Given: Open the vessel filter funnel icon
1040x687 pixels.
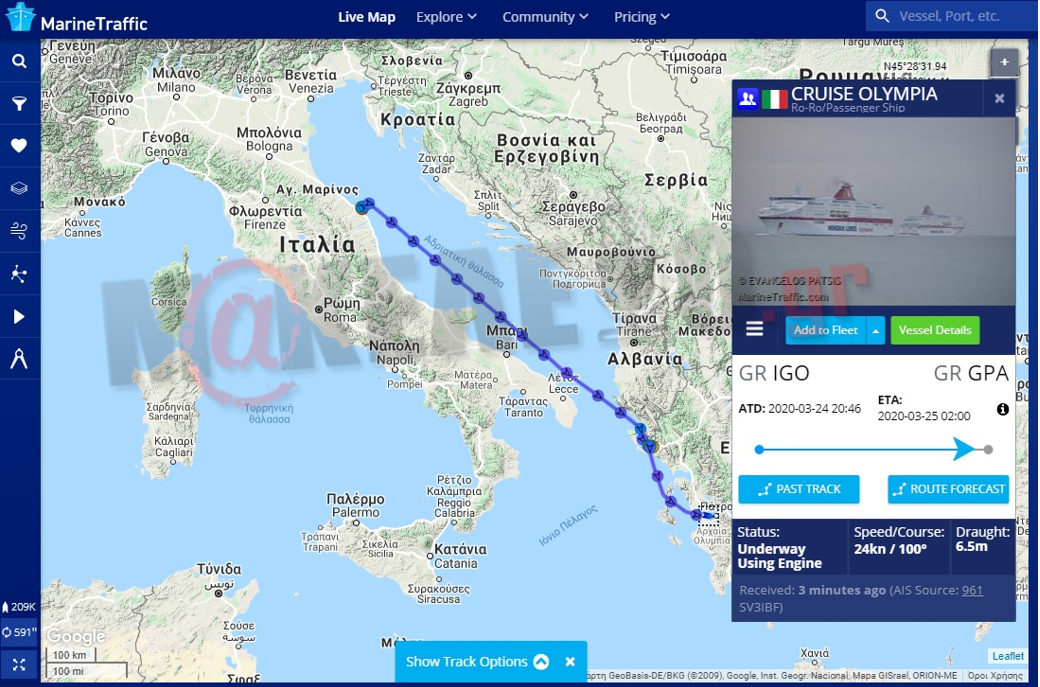Looking at the screenshot, I should coord(19,103).
